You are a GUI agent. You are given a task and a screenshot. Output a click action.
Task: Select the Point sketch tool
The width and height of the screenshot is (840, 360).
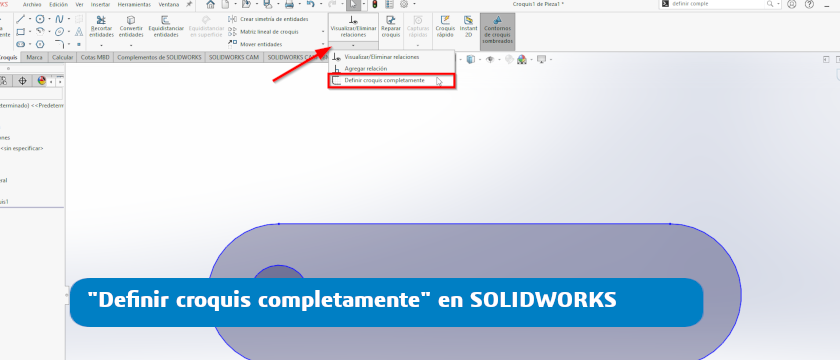[x=79, y=44]
